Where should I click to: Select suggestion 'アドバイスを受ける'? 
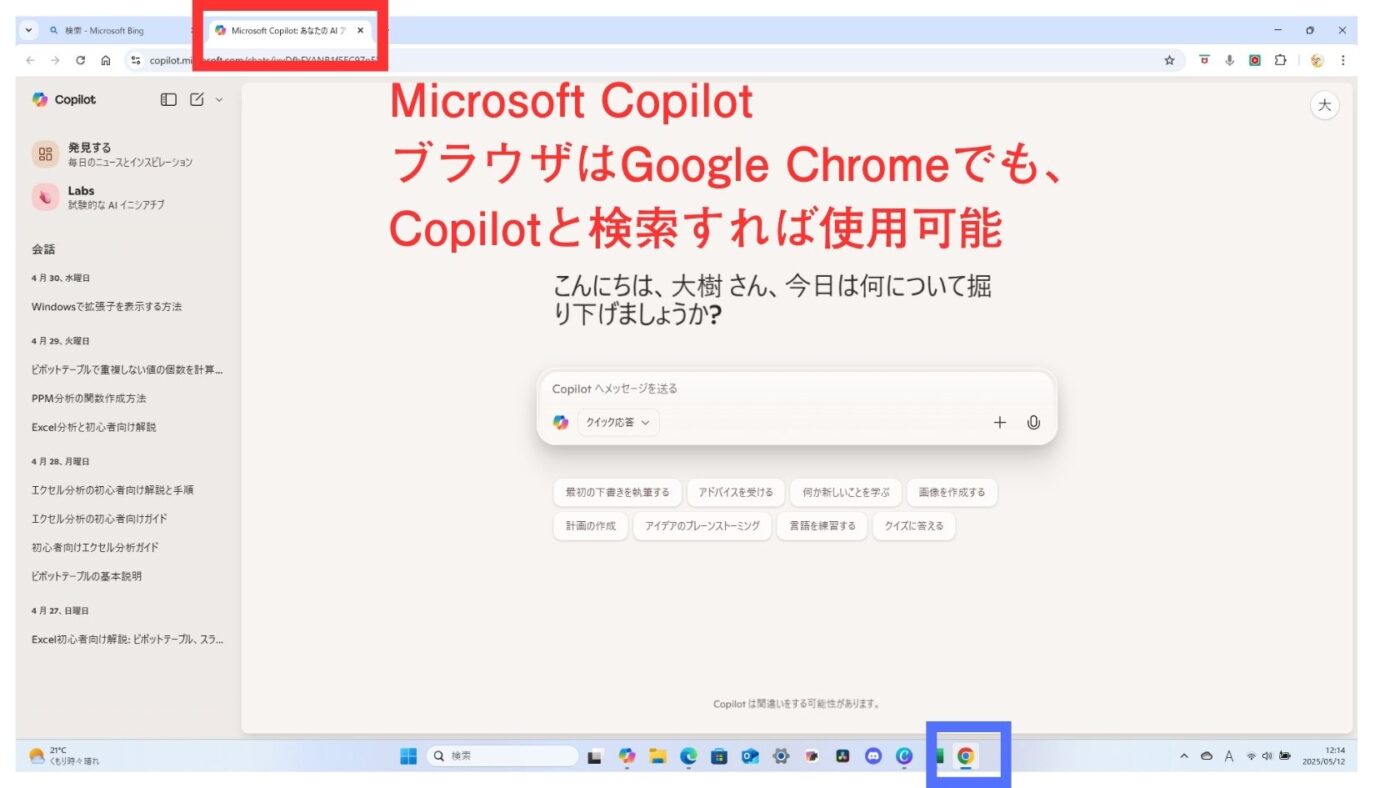pyautogui.click(x=736, y=493)
